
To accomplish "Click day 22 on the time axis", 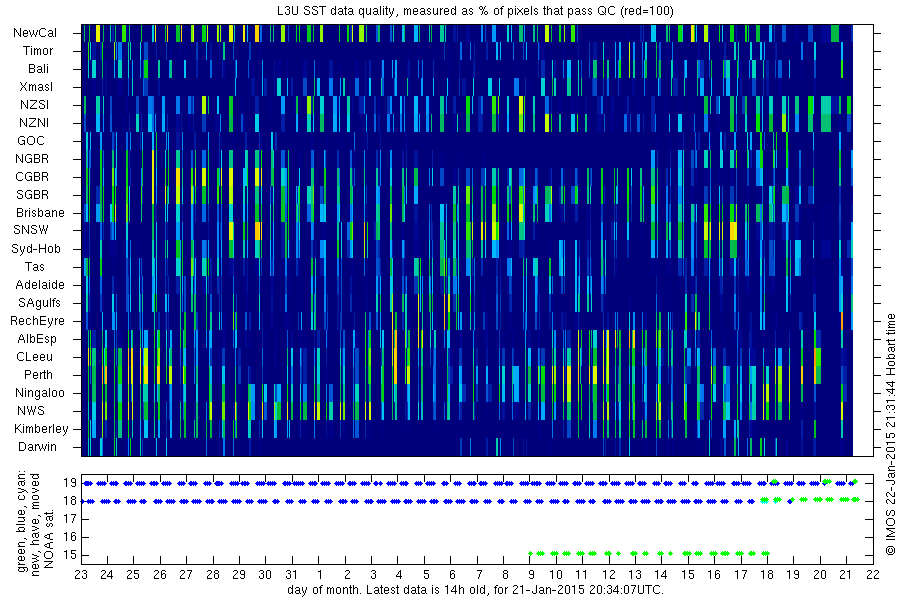I will click(x=872, y=574).
